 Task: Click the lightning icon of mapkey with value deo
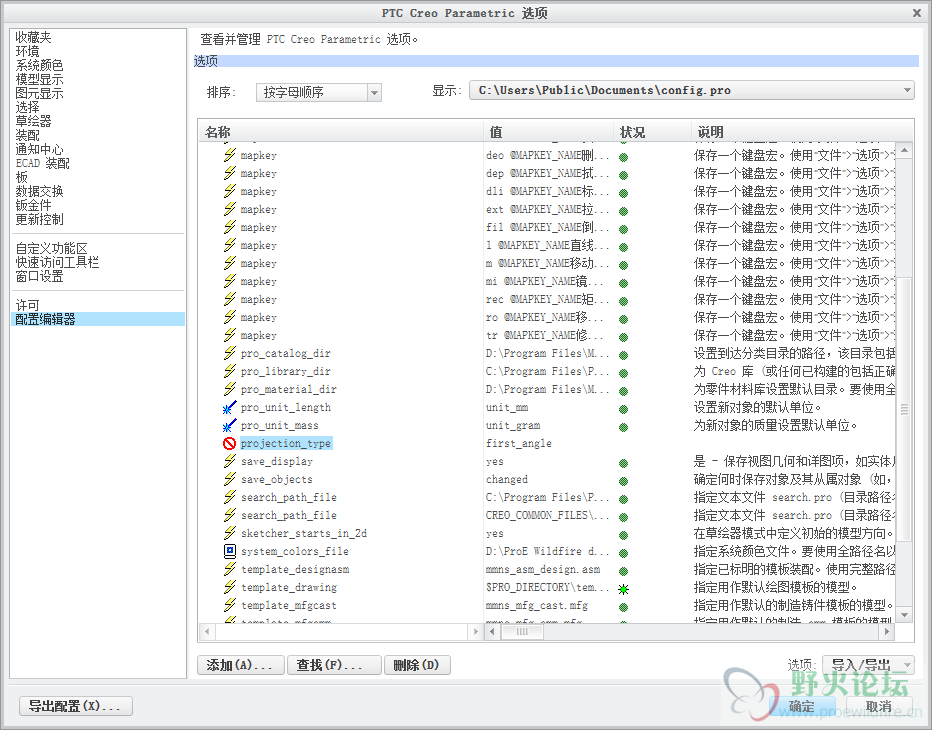pyautogui.click(x=229, y=155)
